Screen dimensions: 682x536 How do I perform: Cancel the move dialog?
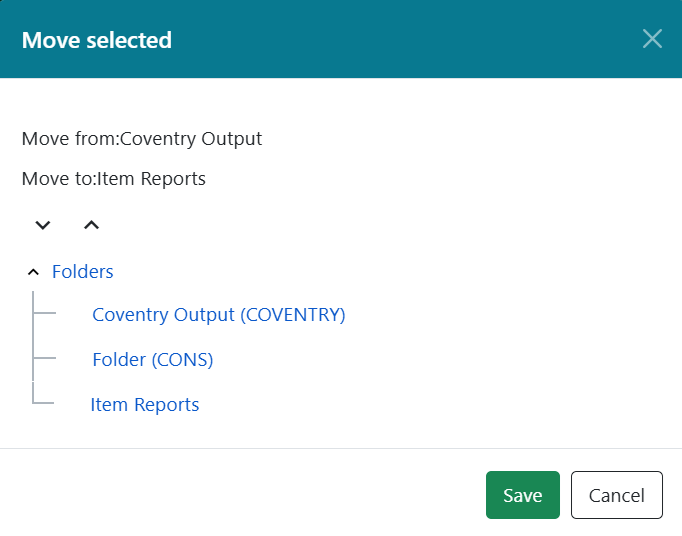(616, 495)
